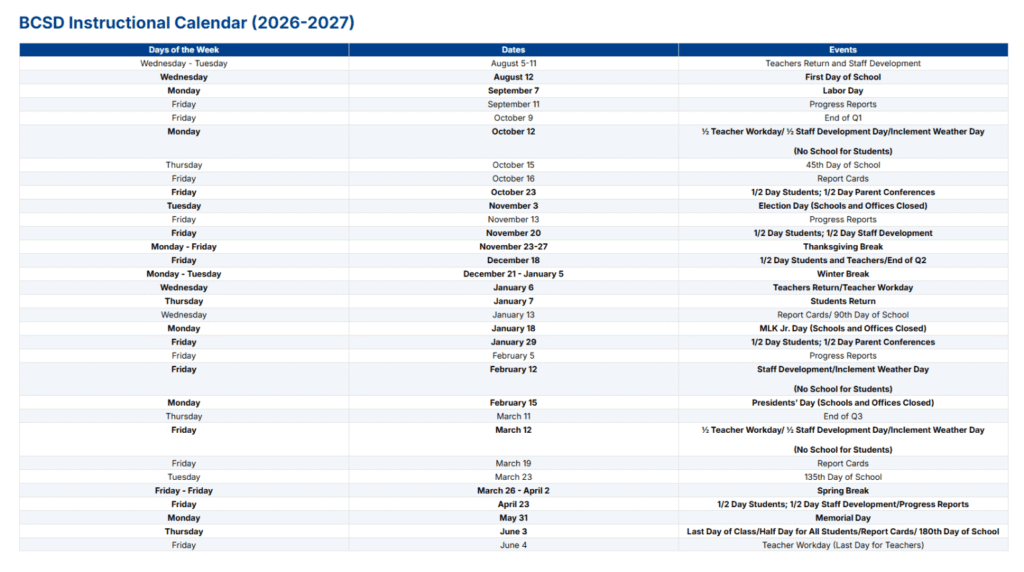Click the 'September 11' date cell
This screenshot has height=572, width=1024.
coord(513,104)
